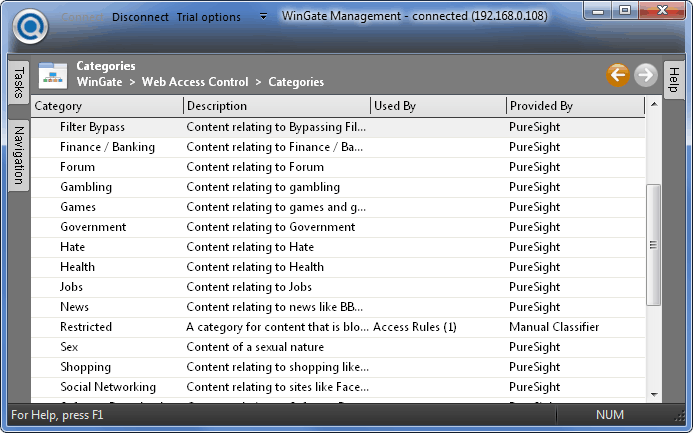This screenshot has height=433, width=693.
Task: Select the Filter Bypass category row
Action: (x=338, y=127)
